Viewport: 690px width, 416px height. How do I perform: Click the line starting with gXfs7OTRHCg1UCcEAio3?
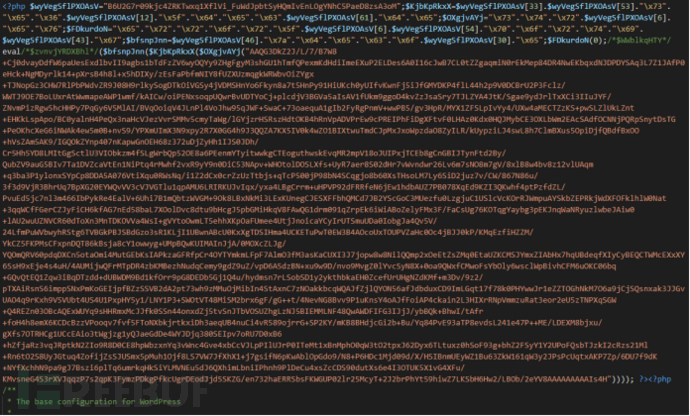(142, 334)
